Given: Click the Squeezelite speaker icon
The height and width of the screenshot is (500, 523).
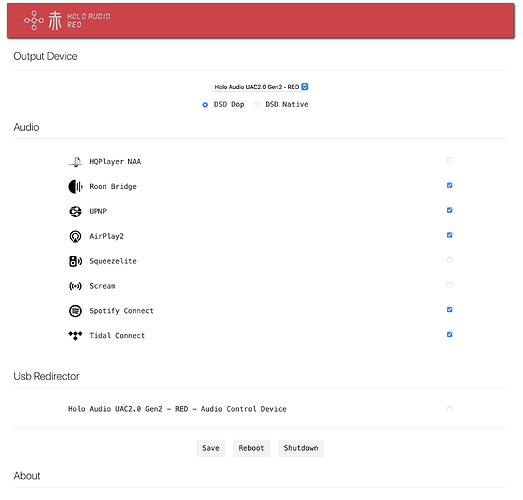Looking at the screenshot, I should pyautogui.click(x=75, y=261).
